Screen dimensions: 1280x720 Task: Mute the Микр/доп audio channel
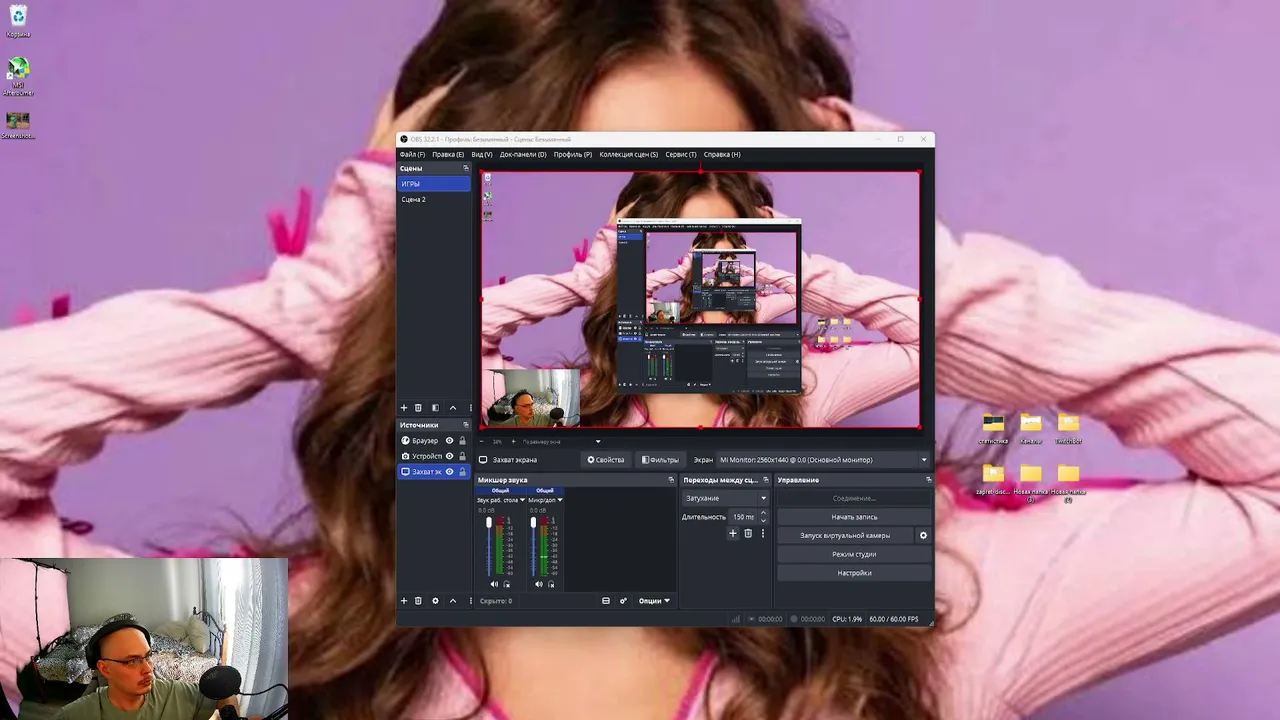(539, 584)
